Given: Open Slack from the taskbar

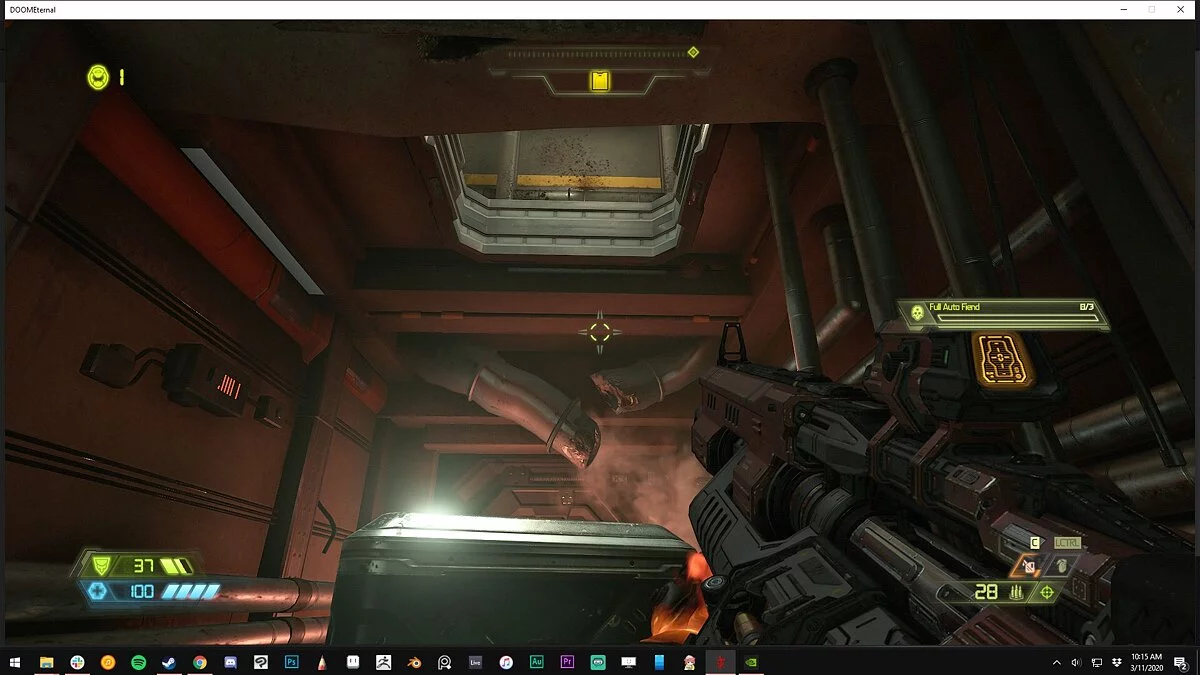Looking at the screenshot, I should [x=77, y=662].
